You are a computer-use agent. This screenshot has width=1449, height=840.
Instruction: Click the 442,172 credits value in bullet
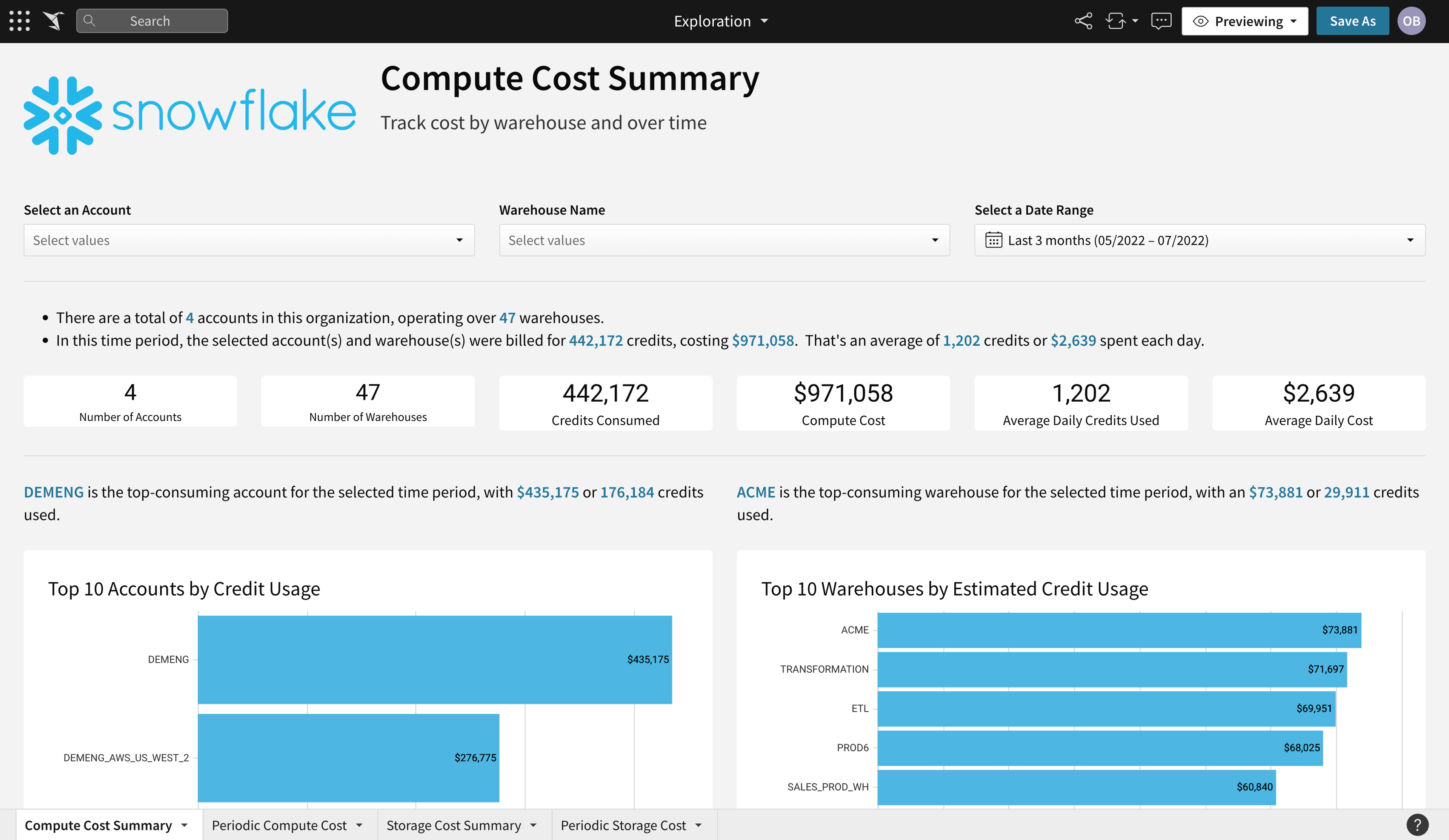click(x=596, y=340)
